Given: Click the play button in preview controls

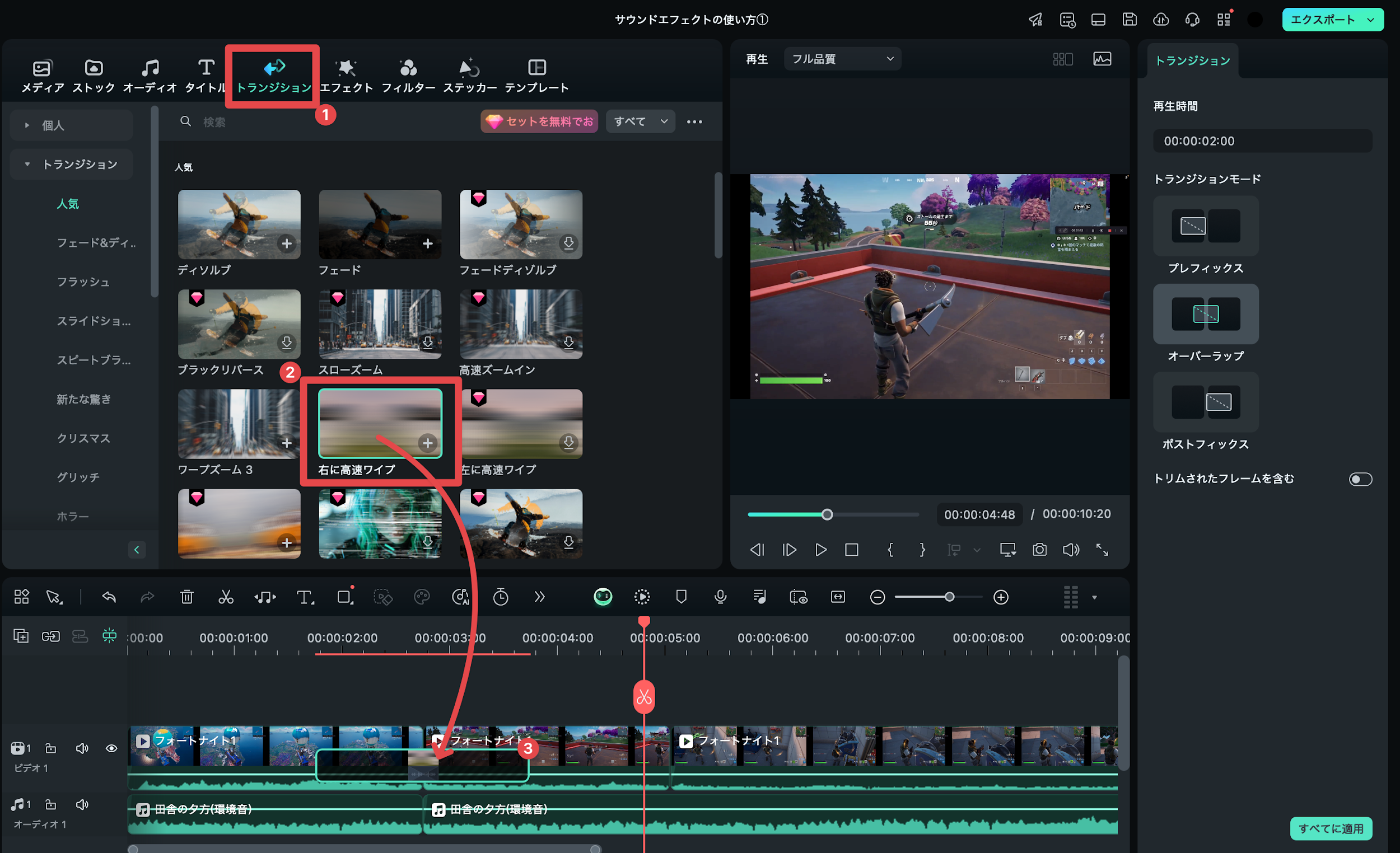Looking at the screenshot, I should [x=820, y=550].
